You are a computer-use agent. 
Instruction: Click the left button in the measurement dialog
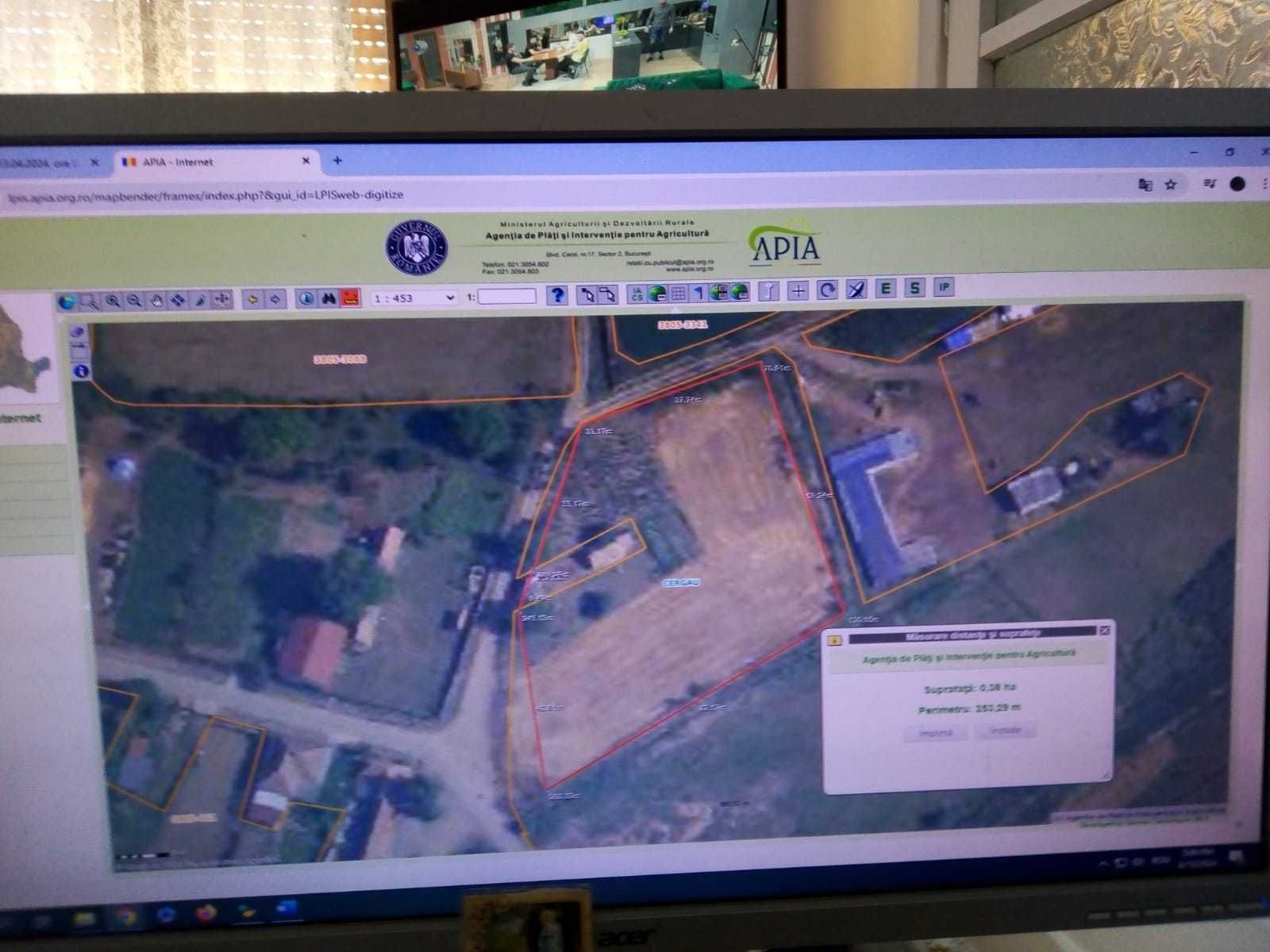click(935, 732)
